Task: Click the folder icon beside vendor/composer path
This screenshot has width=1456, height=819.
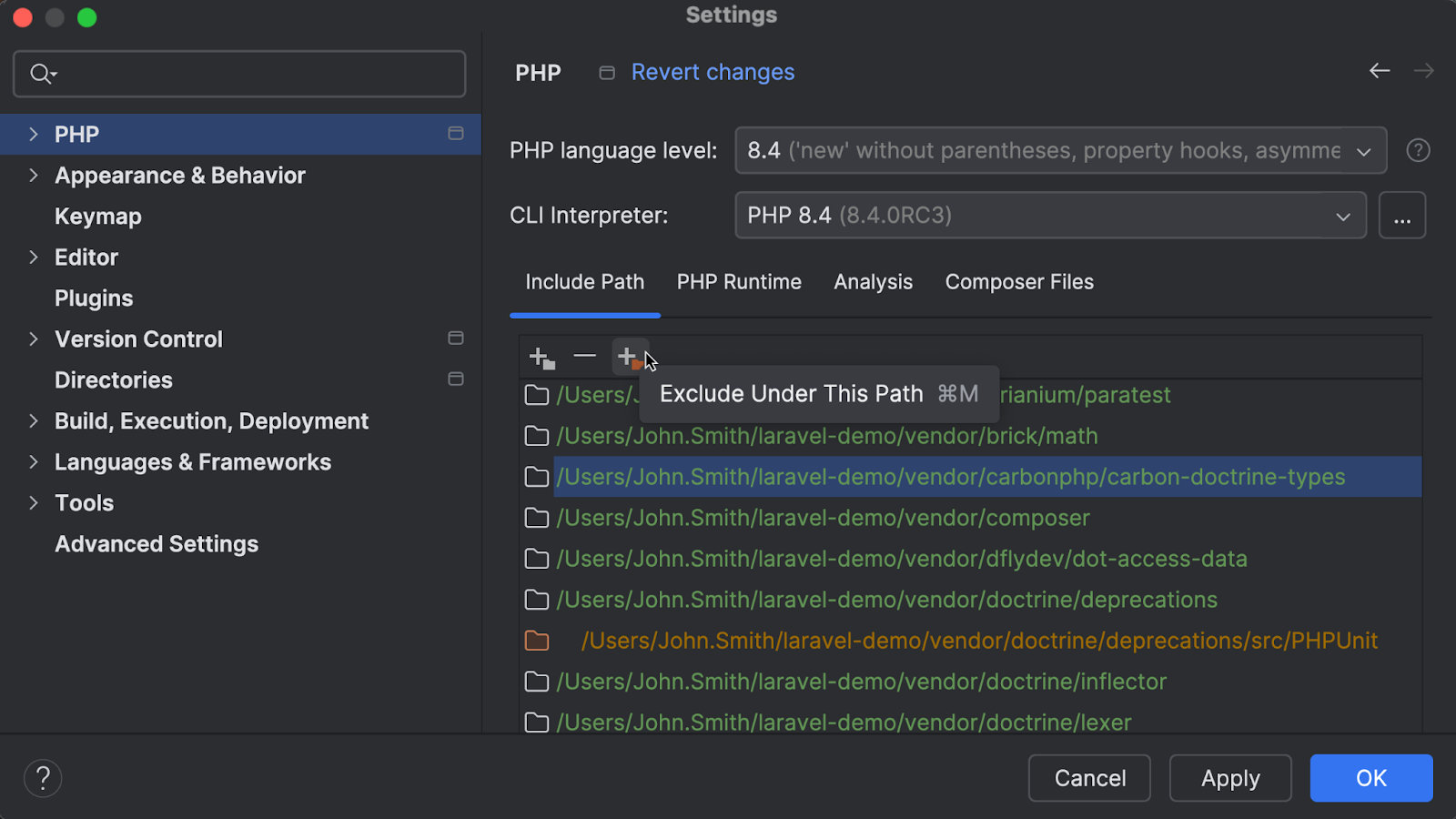Action: click(x=536, y=518)
